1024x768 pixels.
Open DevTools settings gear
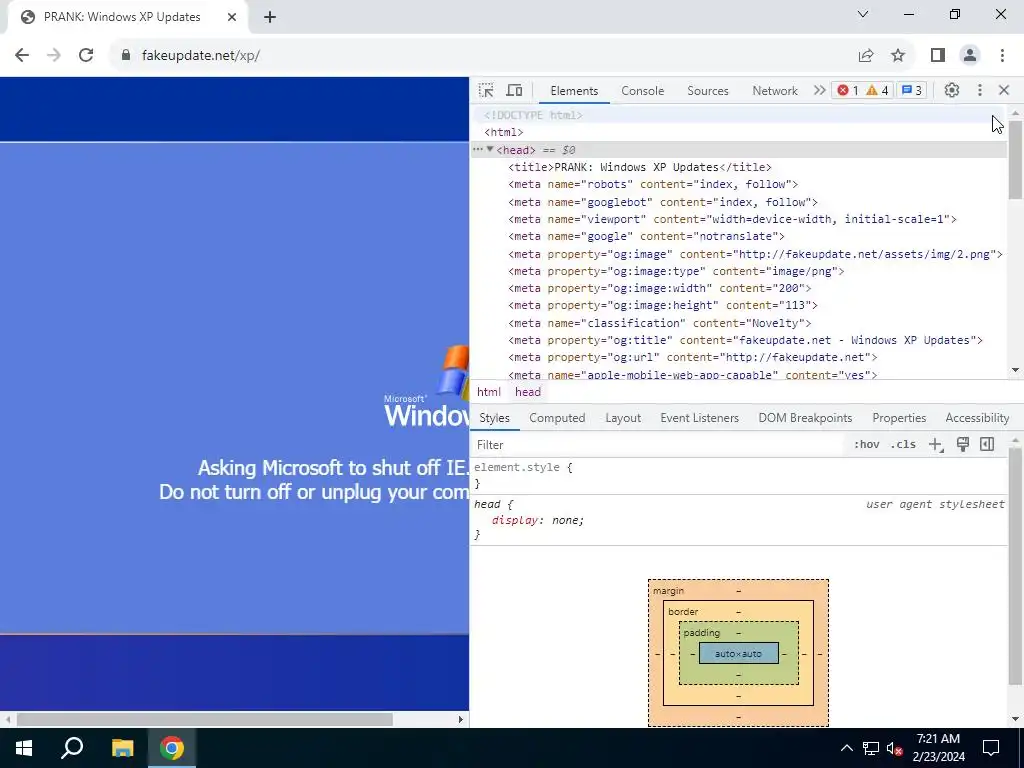(x=952, y=90)
